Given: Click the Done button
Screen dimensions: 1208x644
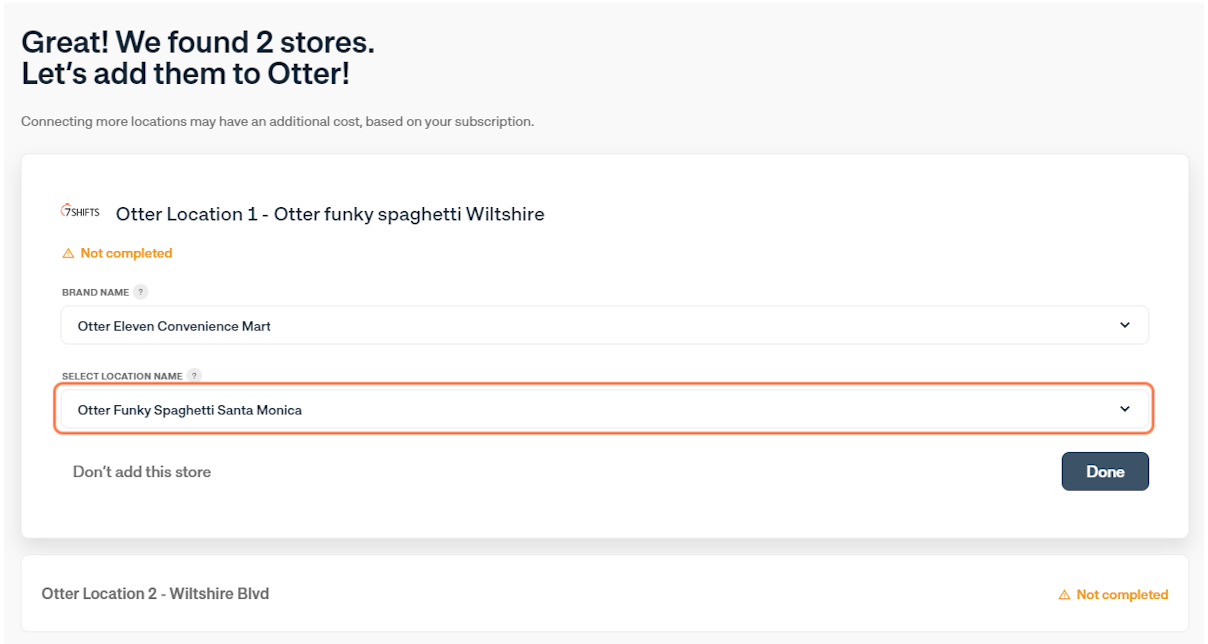Looking at the screenshot, I should tap(1105, 472).
